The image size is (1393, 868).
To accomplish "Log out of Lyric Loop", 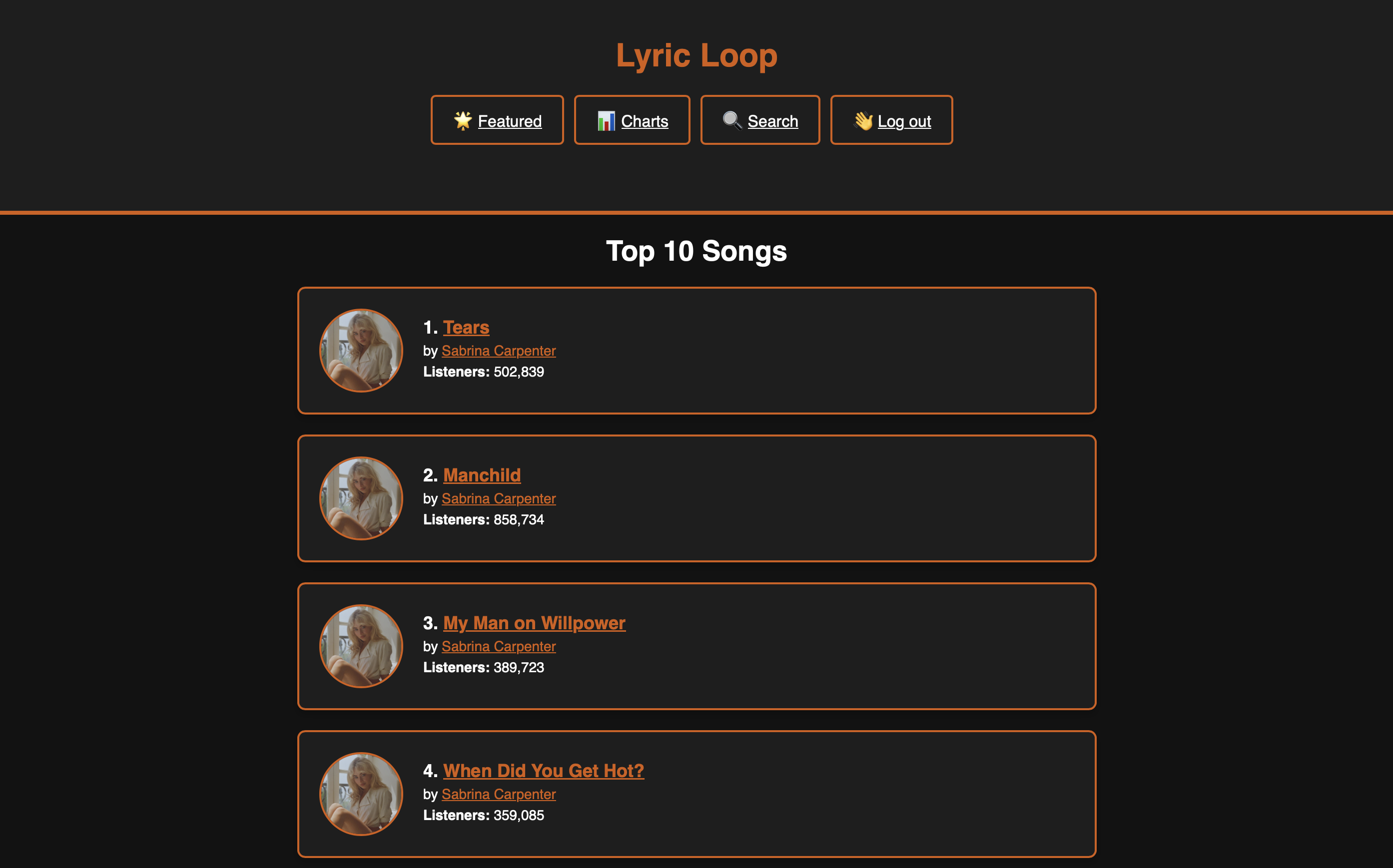I will [904, 121].
